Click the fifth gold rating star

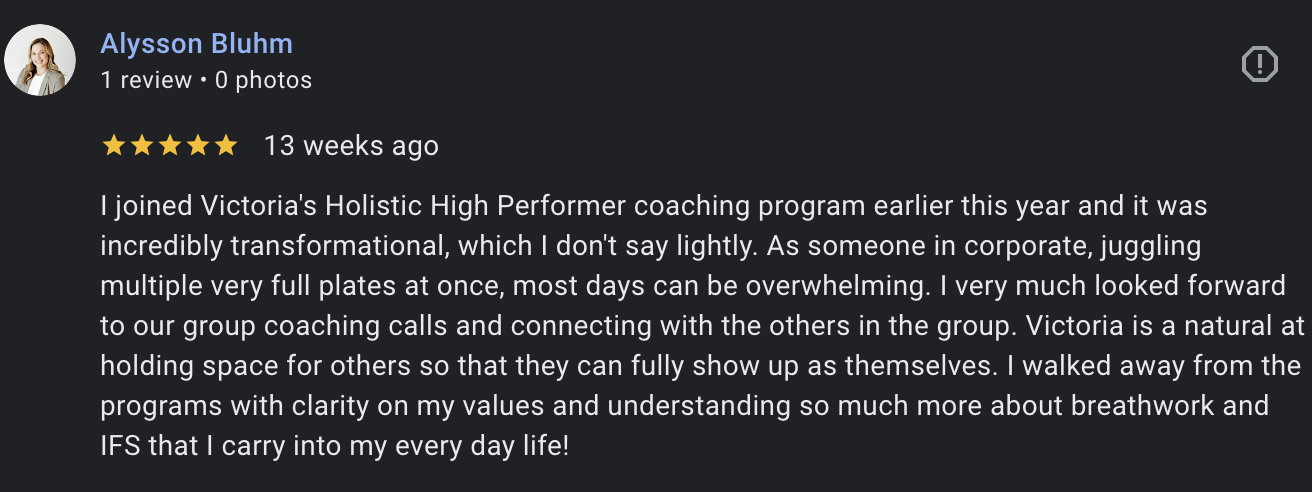tap(226, 146)
